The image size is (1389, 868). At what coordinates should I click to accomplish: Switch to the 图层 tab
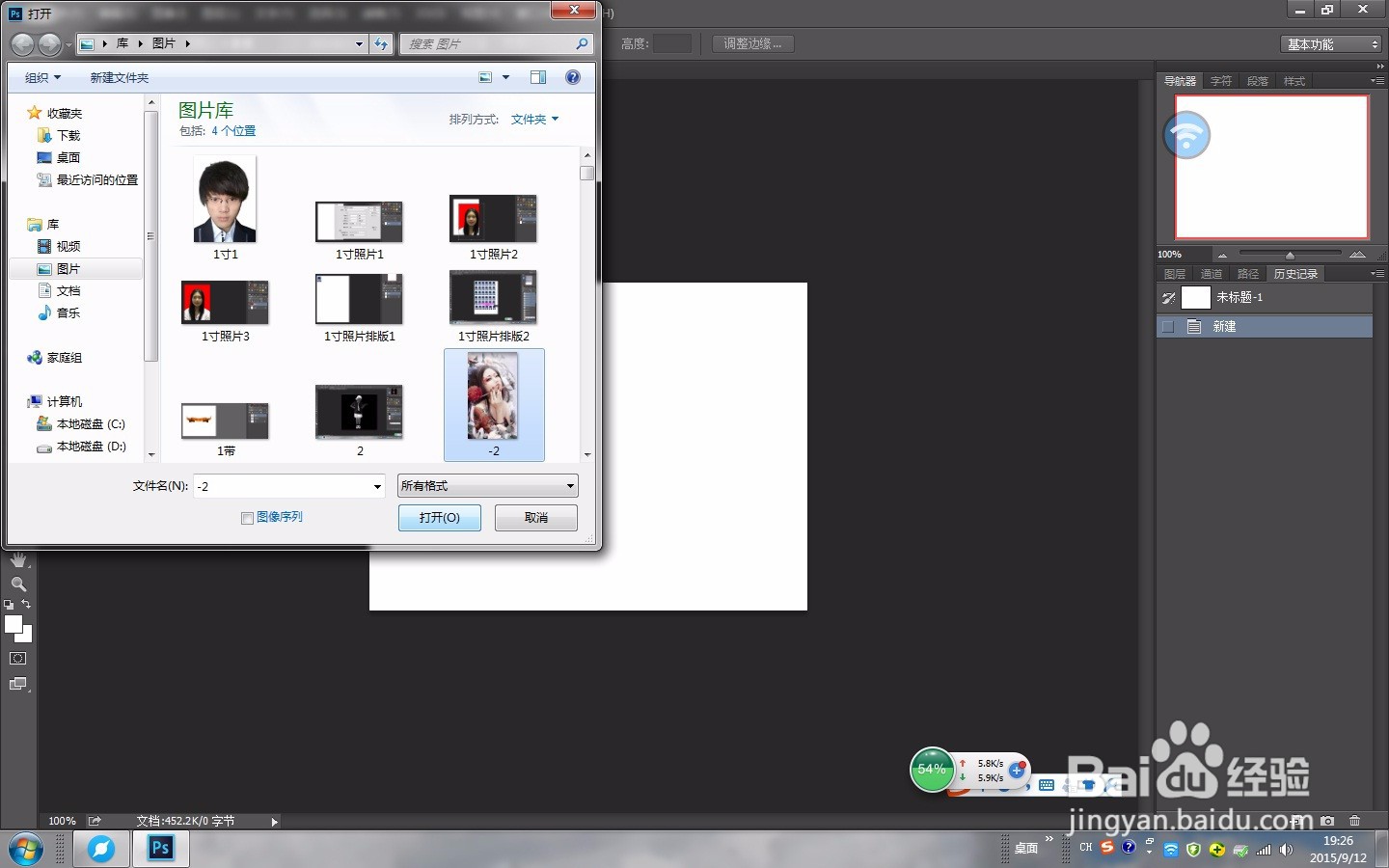(x=1175, y=274)
